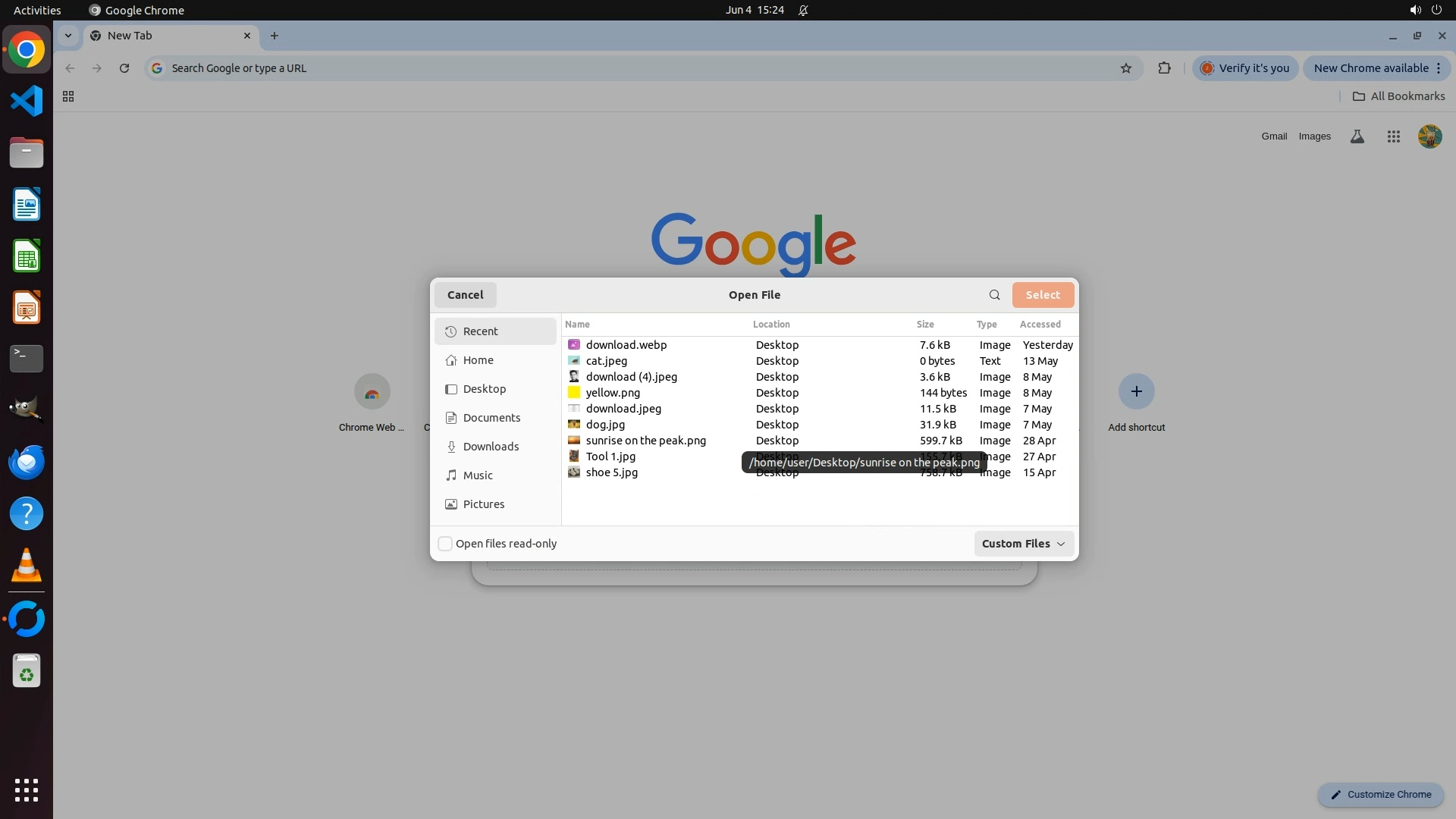Screen dimensions: 1456x819
Task: Expand the Custom Files filter dropdown
Action: pos(1023,544)
